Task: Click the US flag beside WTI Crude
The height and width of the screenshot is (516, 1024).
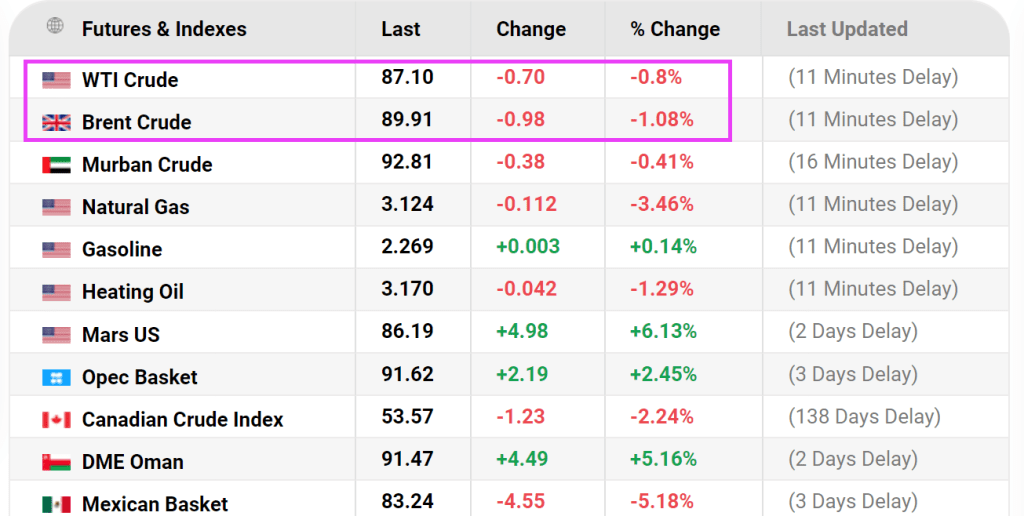Action: pos(56,79)
